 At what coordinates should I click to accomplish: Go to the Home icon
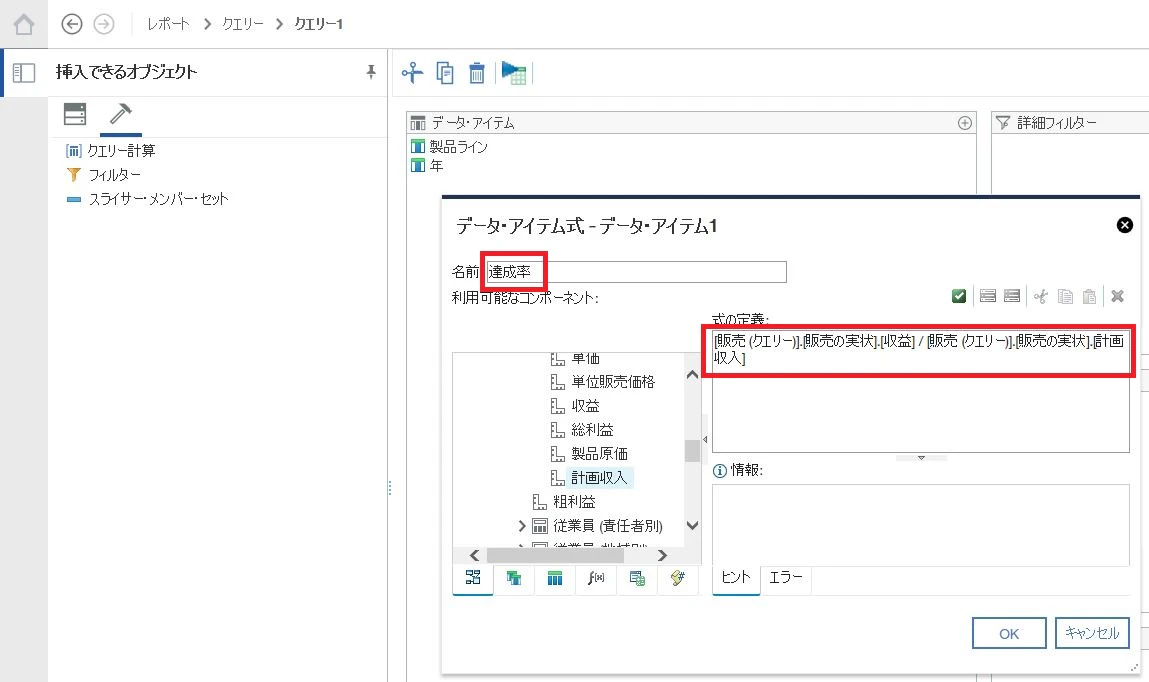(24, 24)
